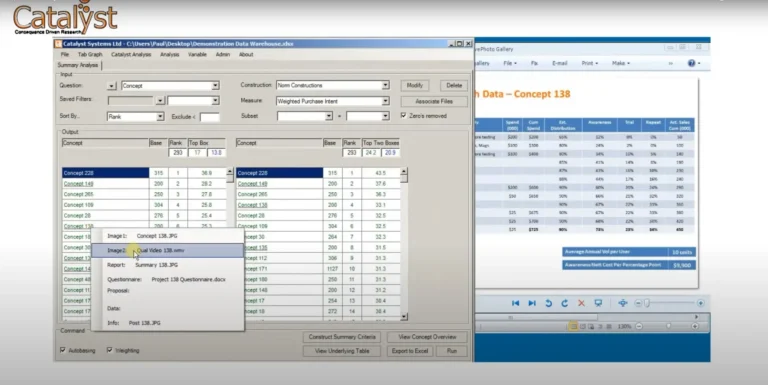Select Report Summary 138.JPG entry
Screen dimensions: 768x385
click(168, 265)
